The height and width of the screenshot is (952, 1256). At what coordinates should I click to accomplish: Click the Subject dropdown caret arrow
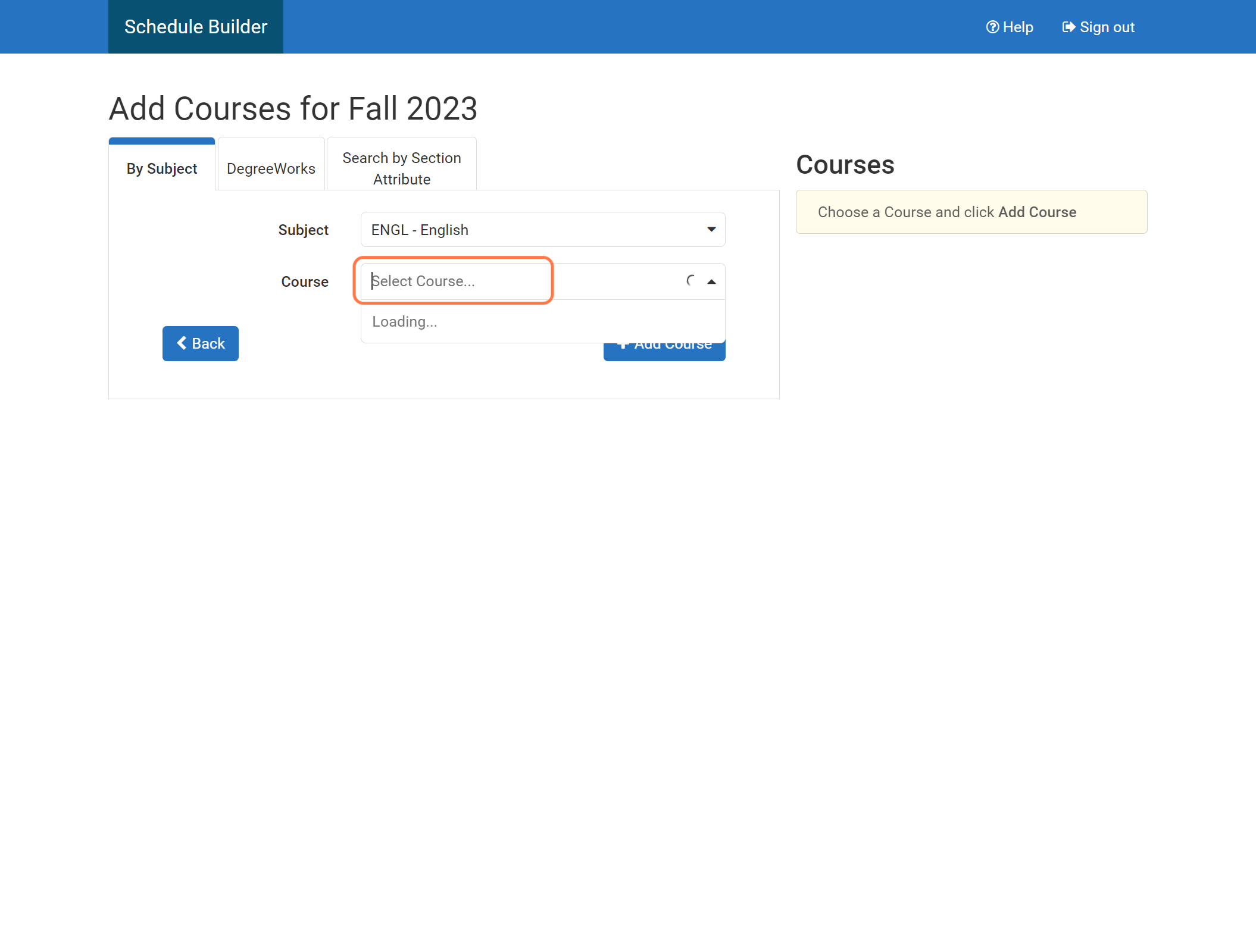coord(711,230)
